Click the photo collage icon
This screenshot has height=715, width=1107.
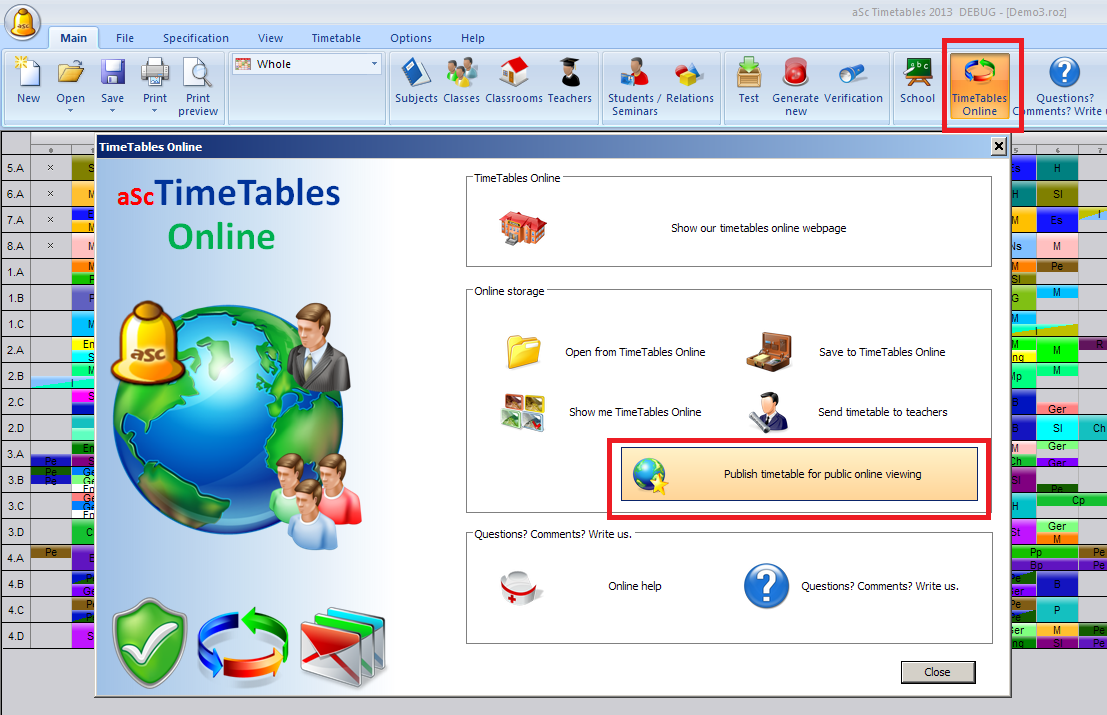point(523,412)
